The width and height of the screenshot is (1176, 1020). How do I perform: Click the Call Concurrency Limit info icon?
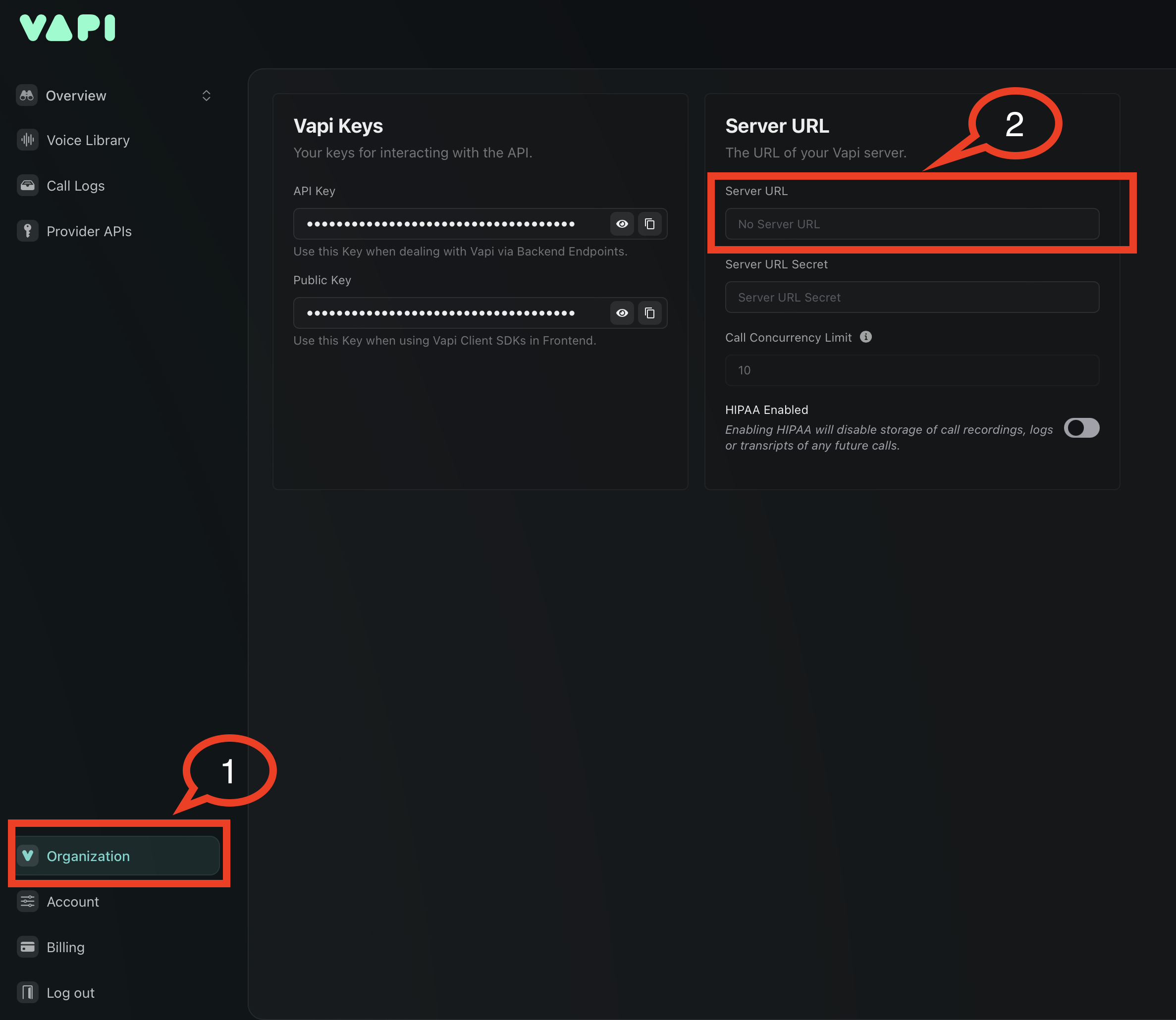[x=865, y=337]
